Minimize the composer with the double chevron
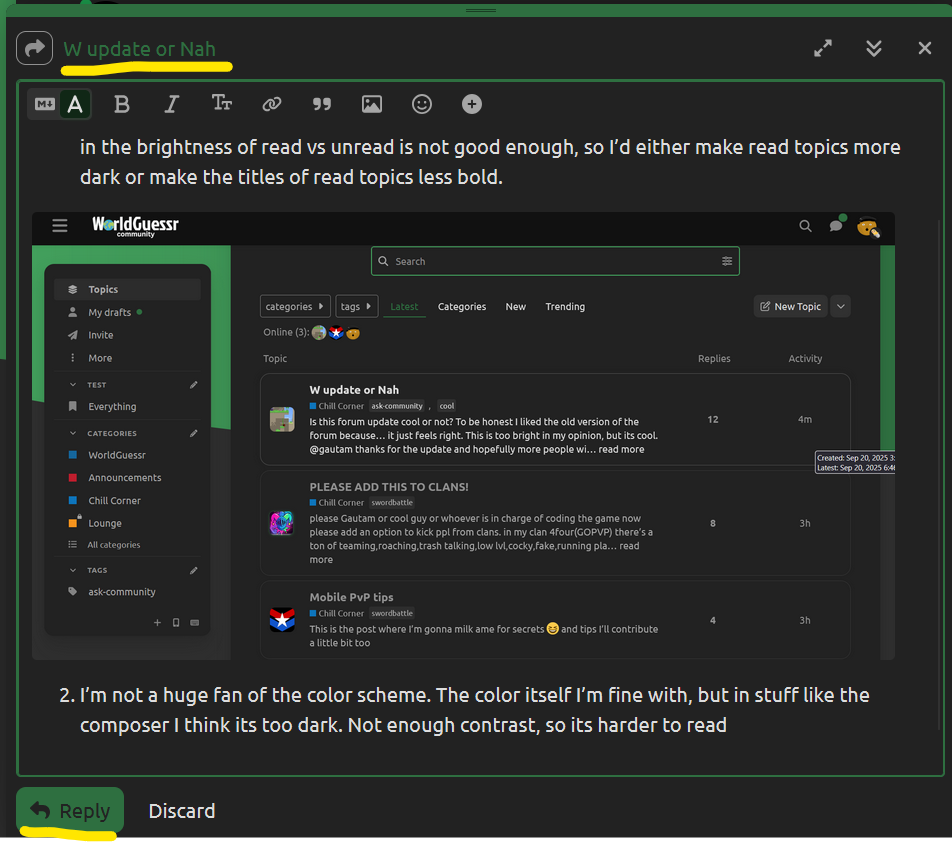Image resolution: width=952 pixels, height=842 pixels. click(874, 49)
